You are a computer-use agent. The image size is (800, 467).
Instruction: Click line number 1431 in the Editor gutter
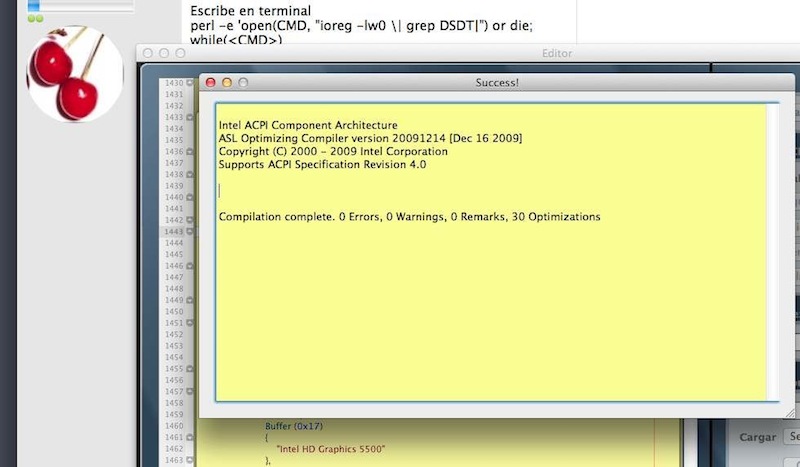click(x=174, y=94)
